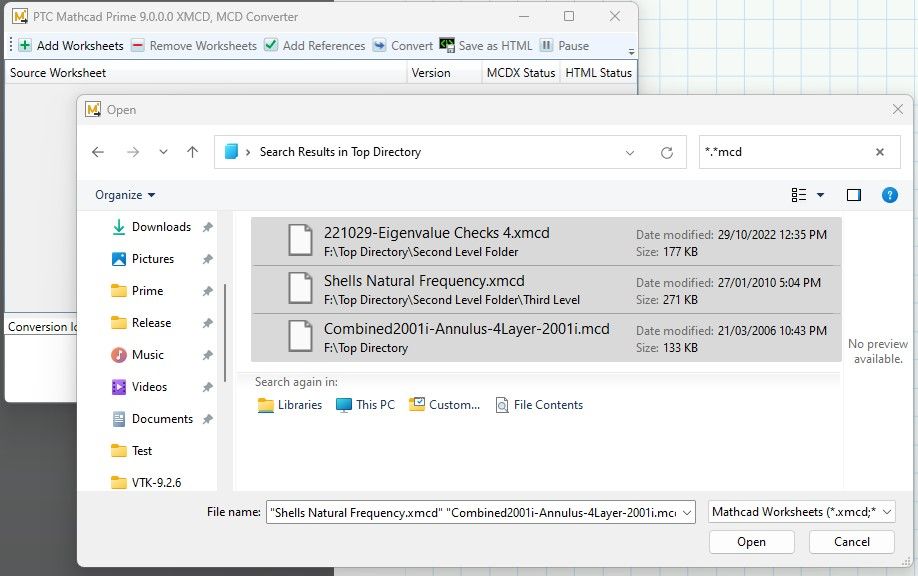
Task: Click the Open button
Action: pos(751,542)
